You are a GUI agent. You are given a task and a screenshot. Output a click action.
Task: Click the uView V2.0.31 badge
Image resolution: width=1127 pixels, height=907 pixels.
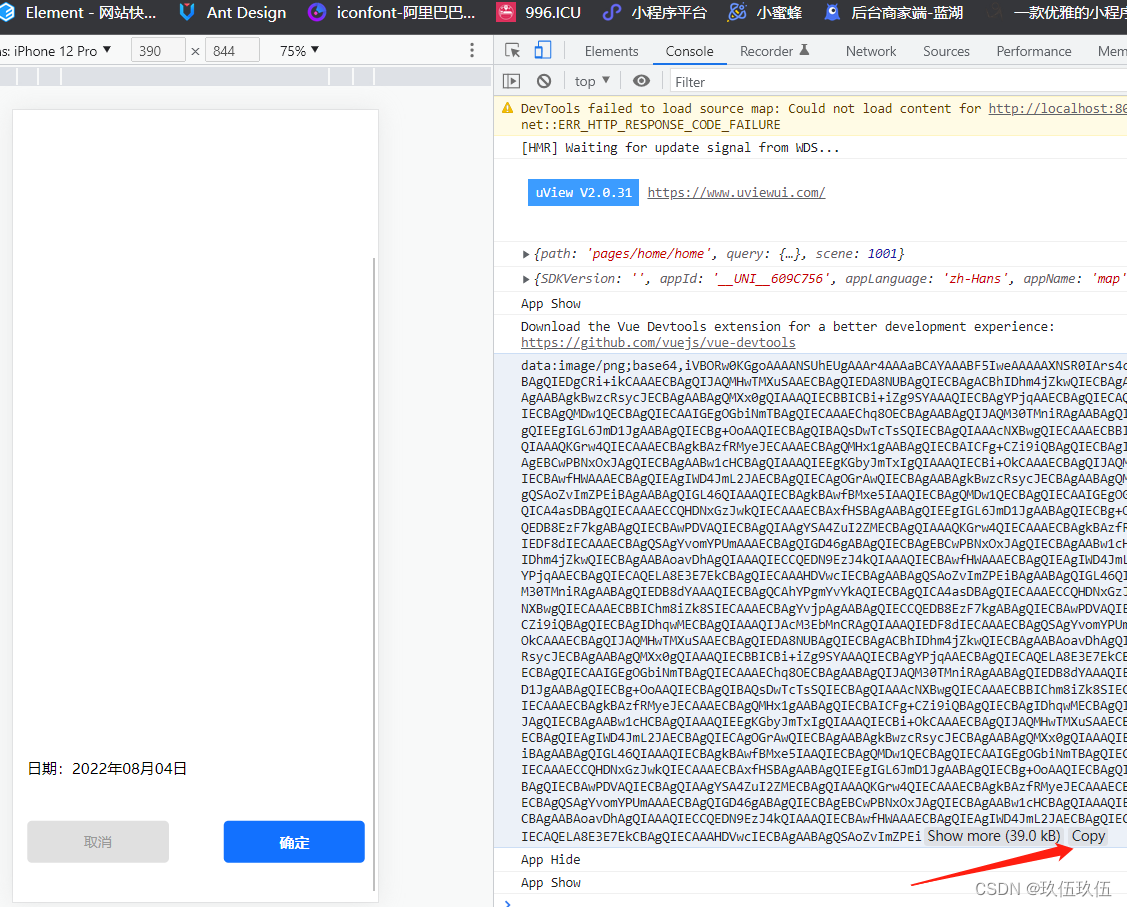point(583,193)
